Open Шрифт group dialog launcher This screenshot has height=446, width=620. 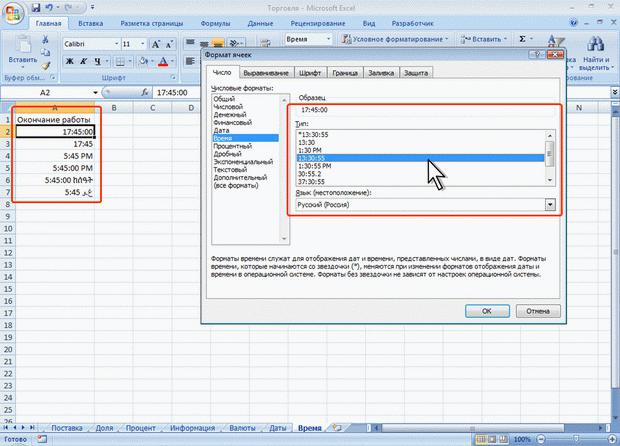[173, 77]
